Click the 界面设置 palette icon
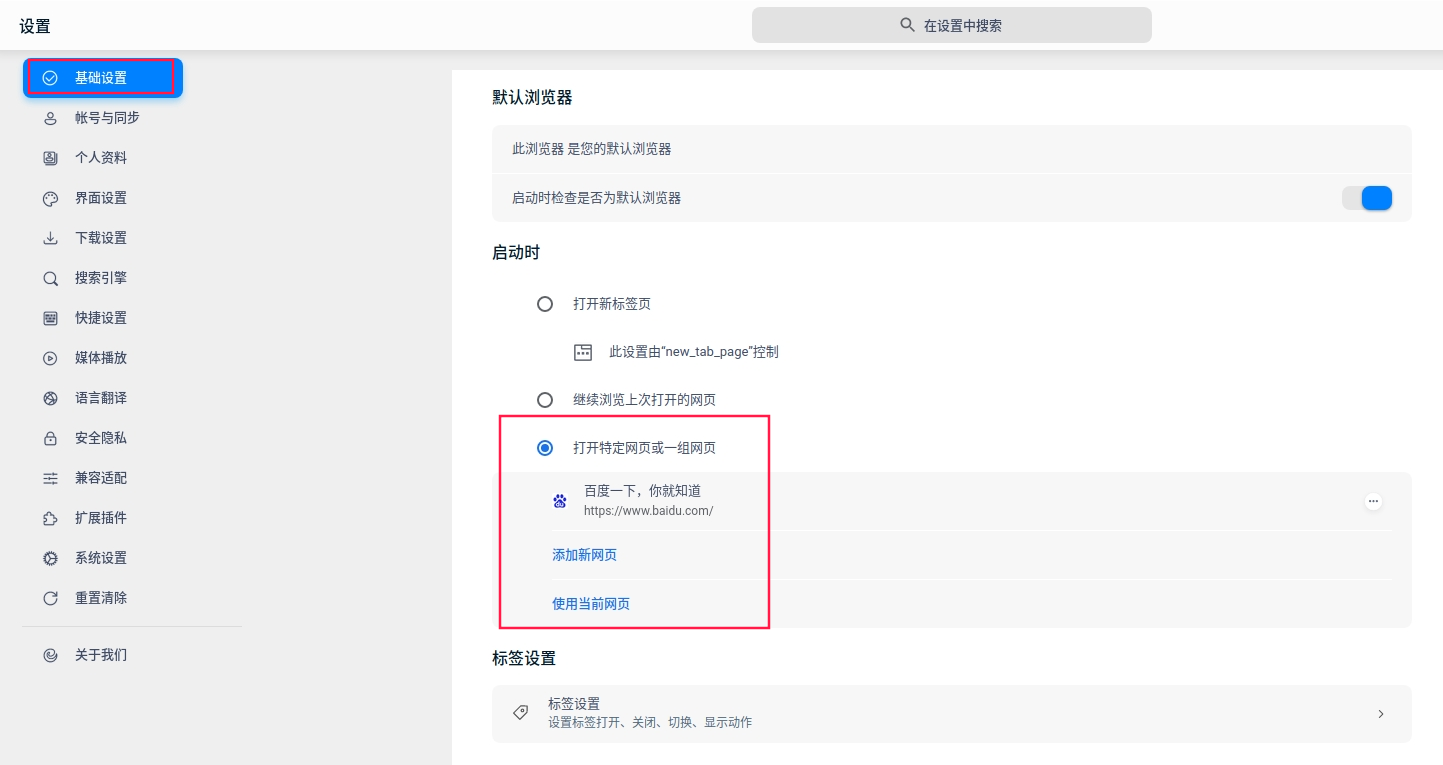Screen dimensions: 1443x765 click(x=50, y=198)
